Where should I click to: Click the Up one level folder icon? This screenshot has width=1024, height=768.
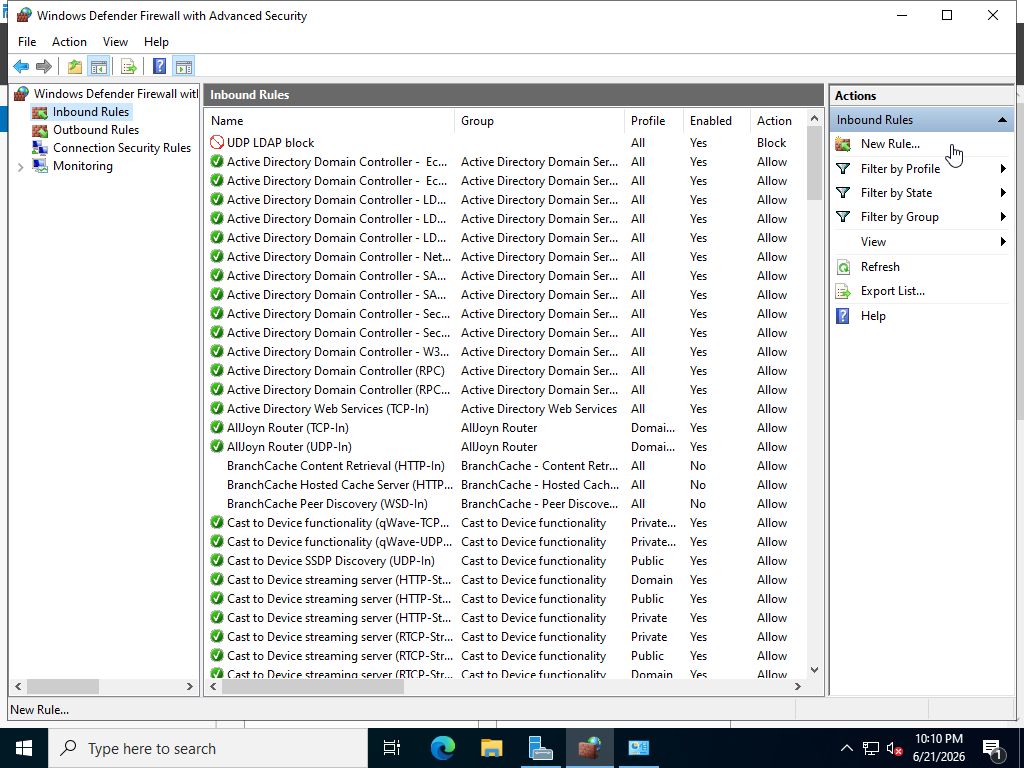coord(75,66)
